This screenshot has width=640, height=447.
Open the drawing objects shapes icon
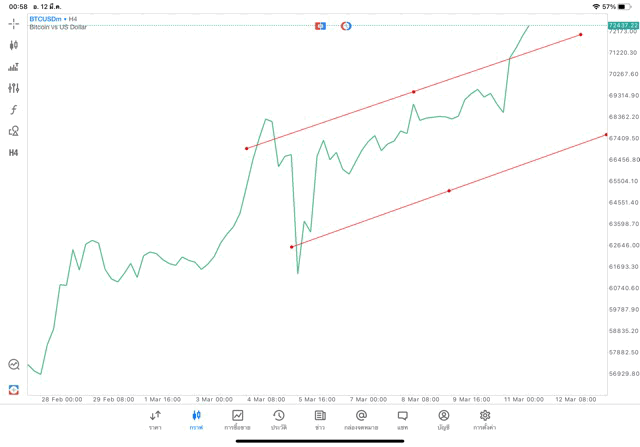[14, 131]
